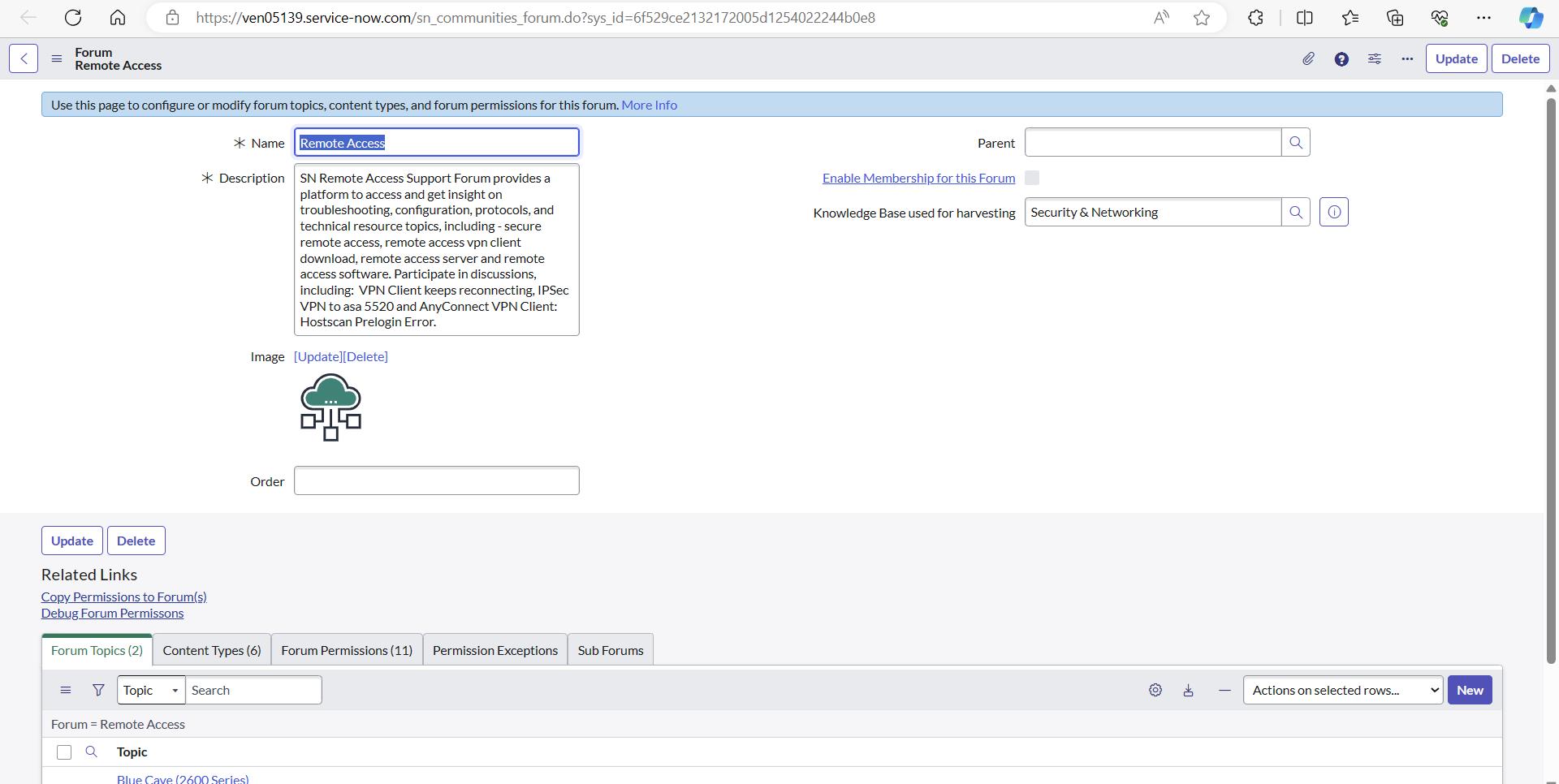Click Update button in form header

click(x=1456, y=58)
